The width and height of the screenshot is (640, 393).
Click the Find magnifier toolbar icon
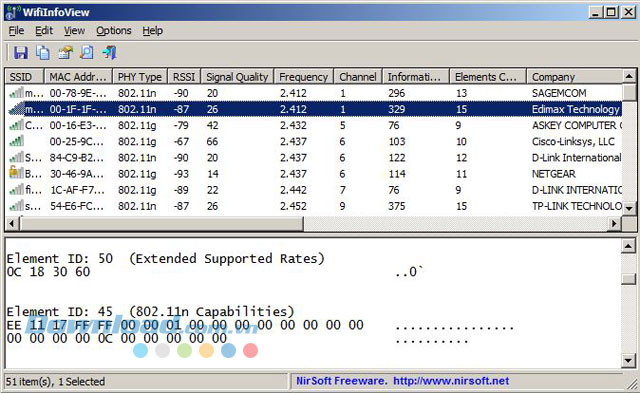(87, 53)
